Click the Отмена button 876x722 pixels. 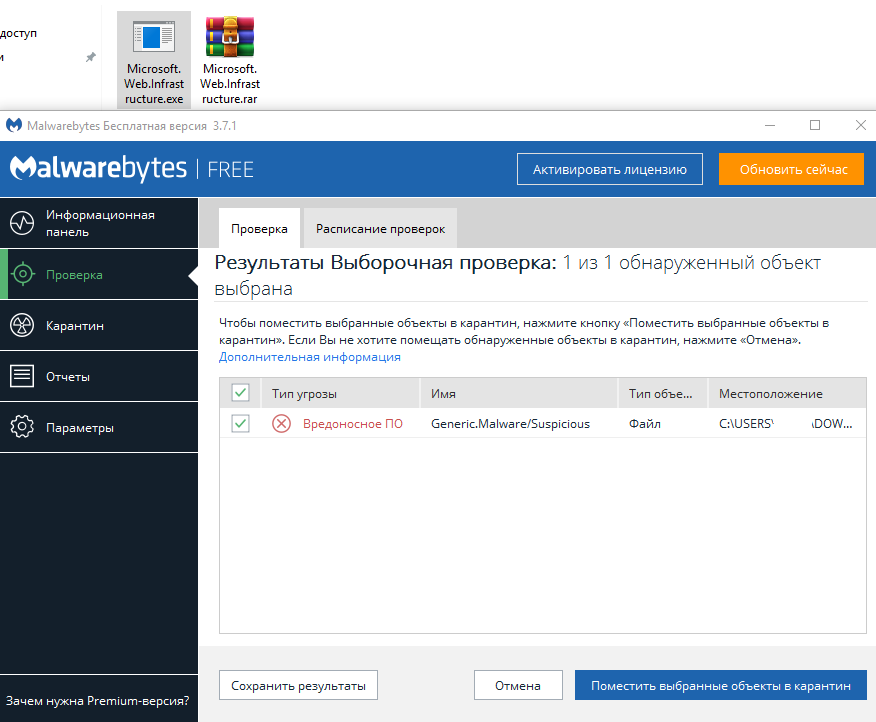pyautogui.click(x=518, y=685)
